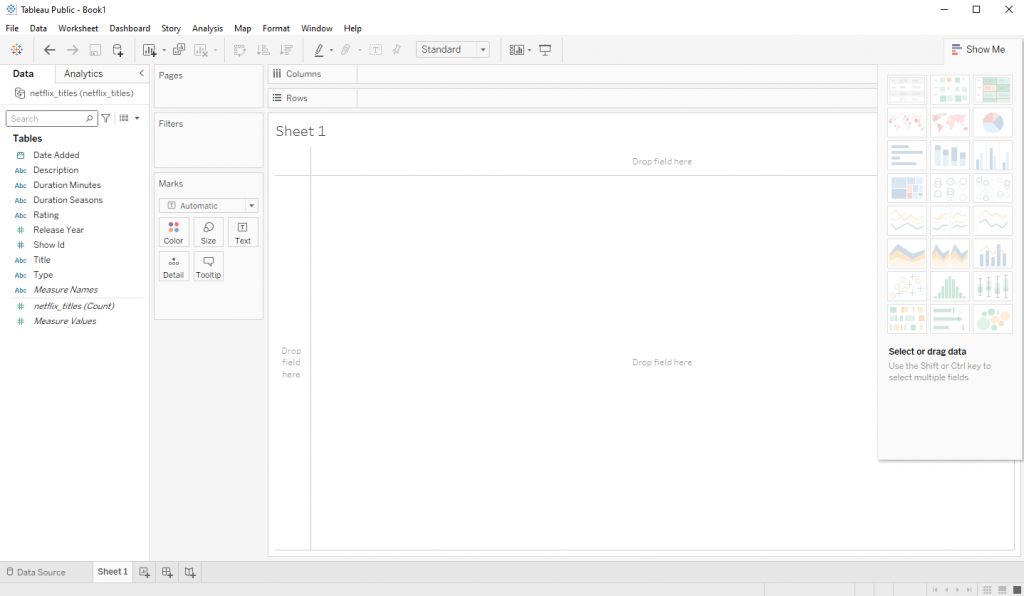1024x596 pixels.
Task: Choose filled map chart in Show Me
Action: [950, 122]
